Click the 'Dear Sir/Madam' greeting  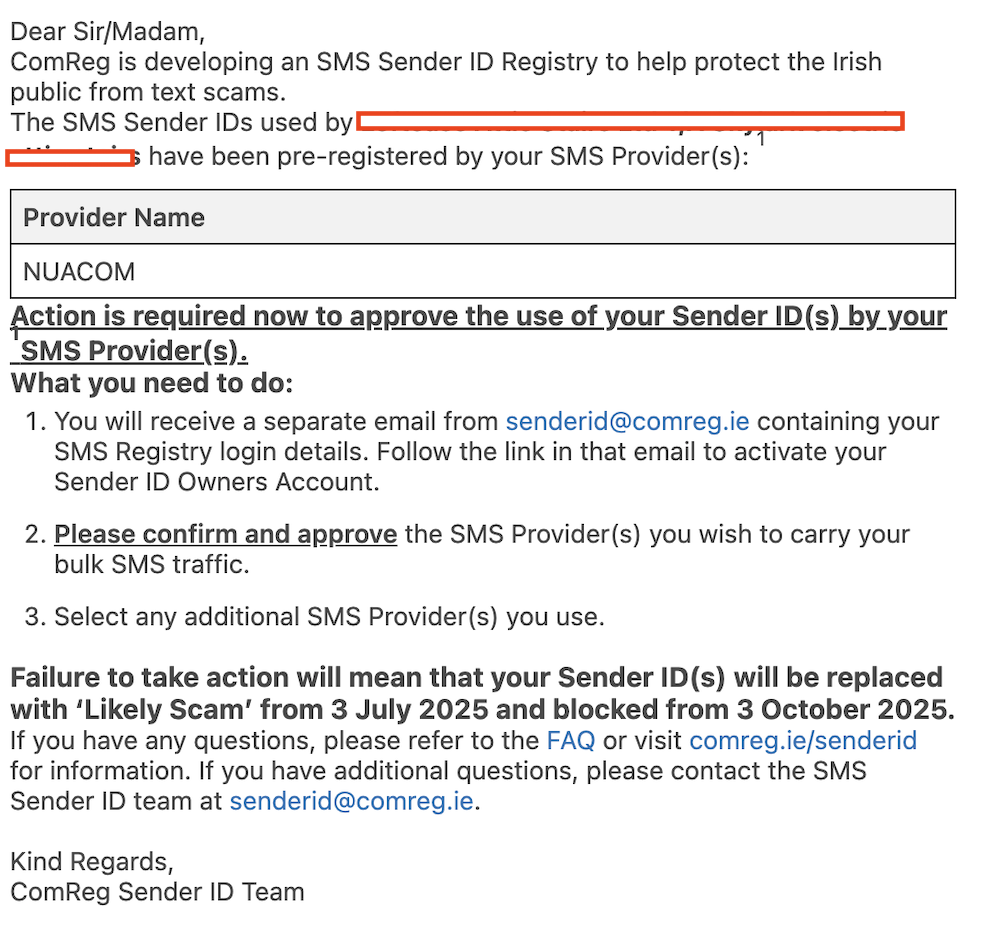click(x=107, y=32)
